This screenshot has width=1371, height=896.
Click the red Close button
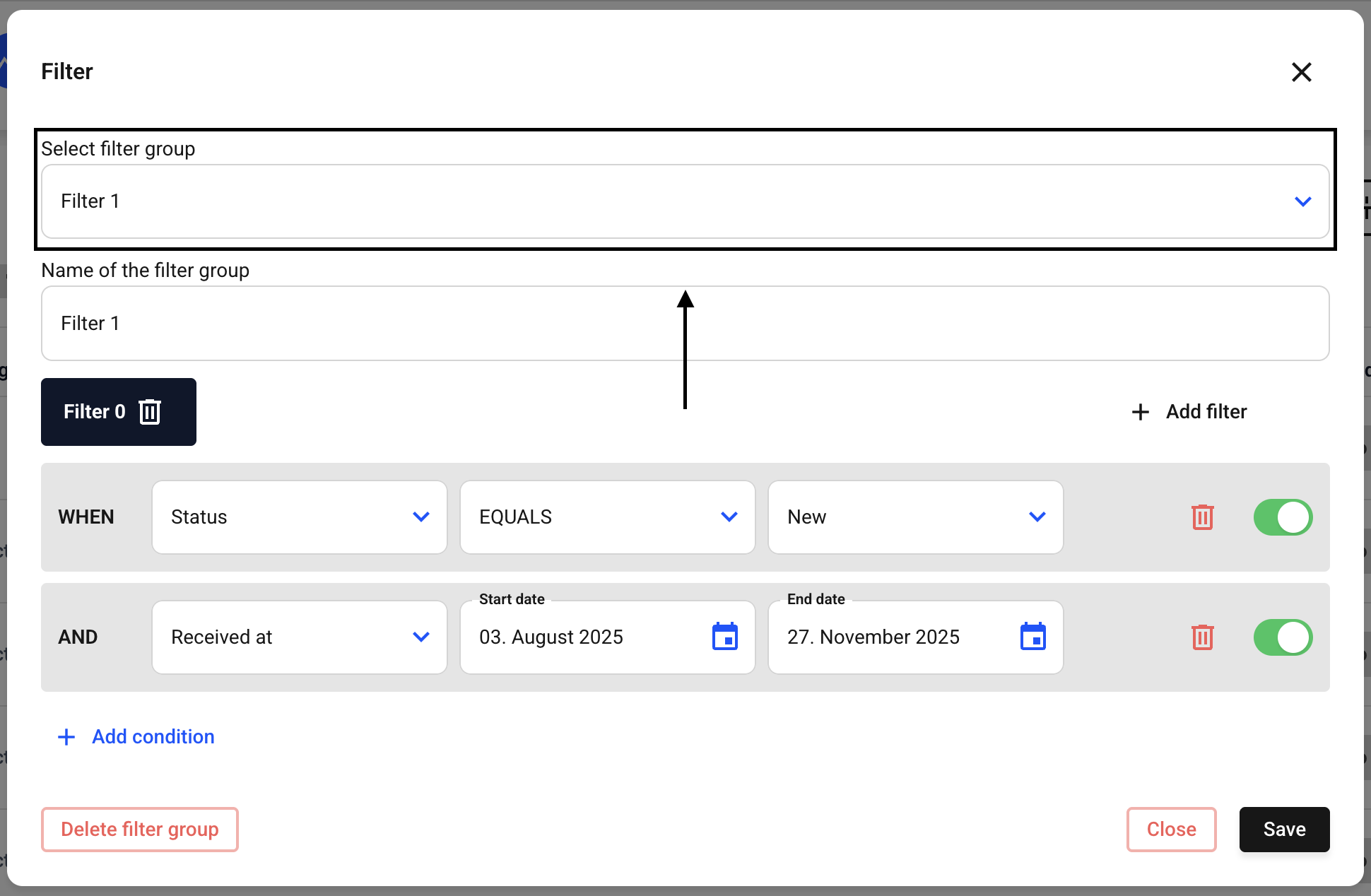pos(1171,830)
